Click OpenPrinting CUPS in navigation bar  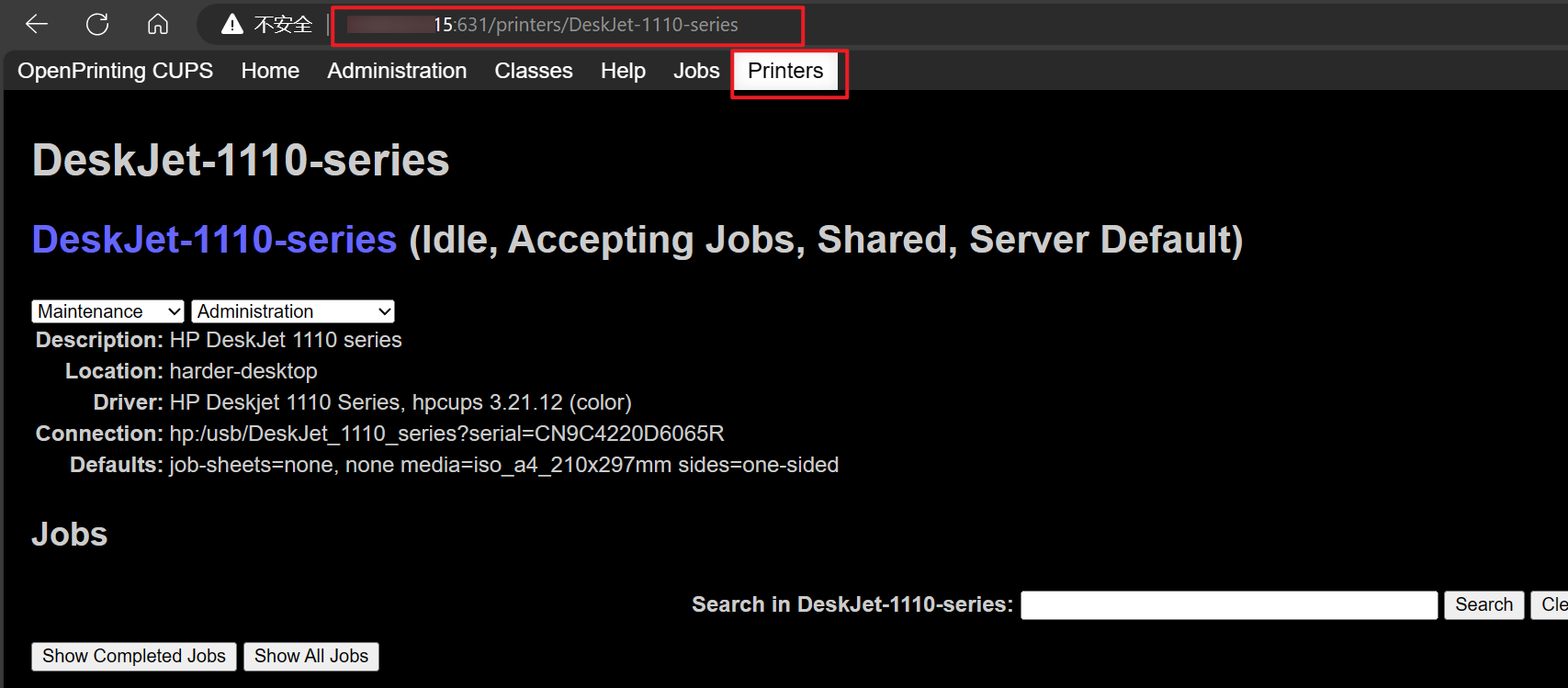click(115, 71)
